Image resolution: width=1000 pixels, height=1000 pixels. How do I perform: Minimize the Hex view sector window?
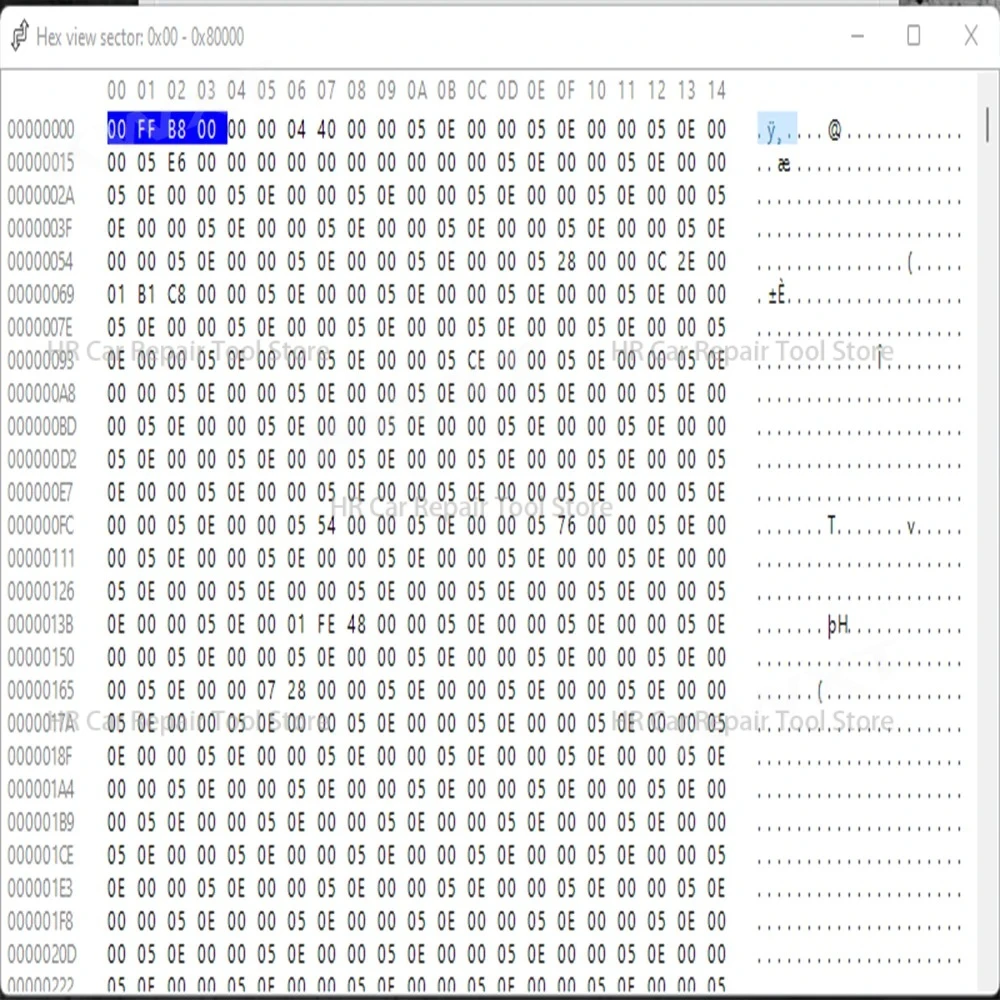coord(858,36)
